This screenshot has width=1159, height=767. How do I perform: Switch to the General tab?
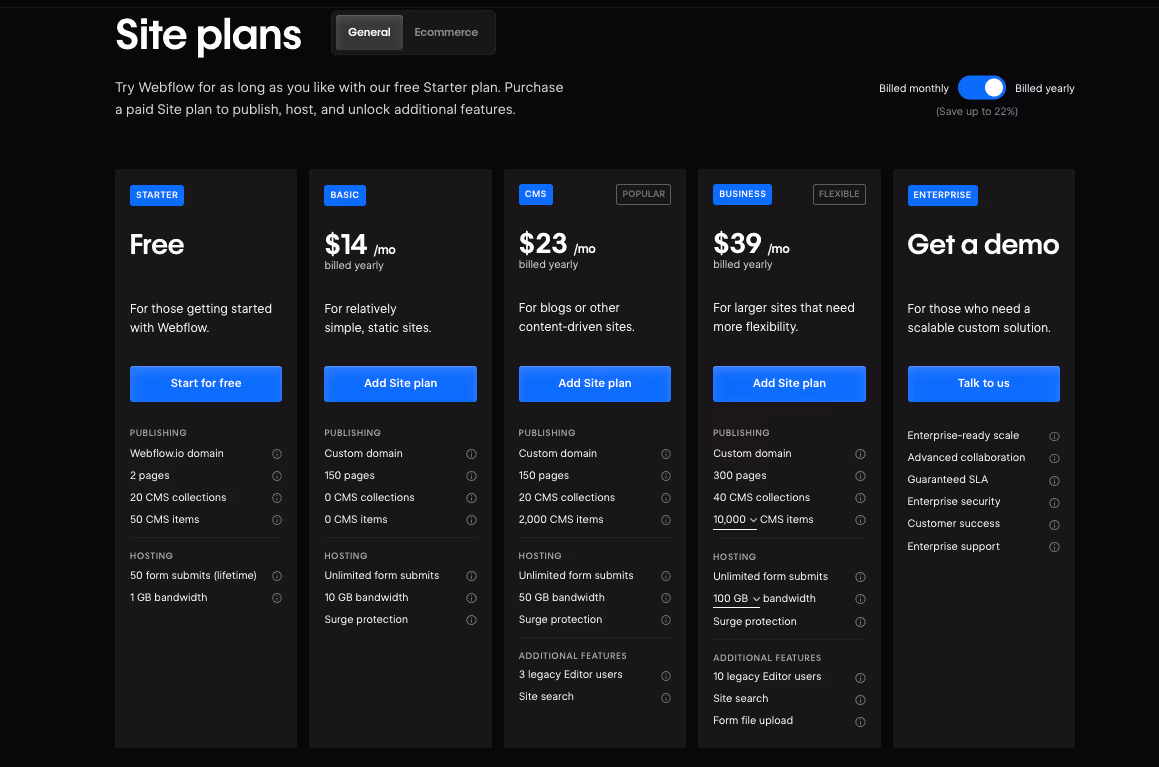(x=369, y=33)
